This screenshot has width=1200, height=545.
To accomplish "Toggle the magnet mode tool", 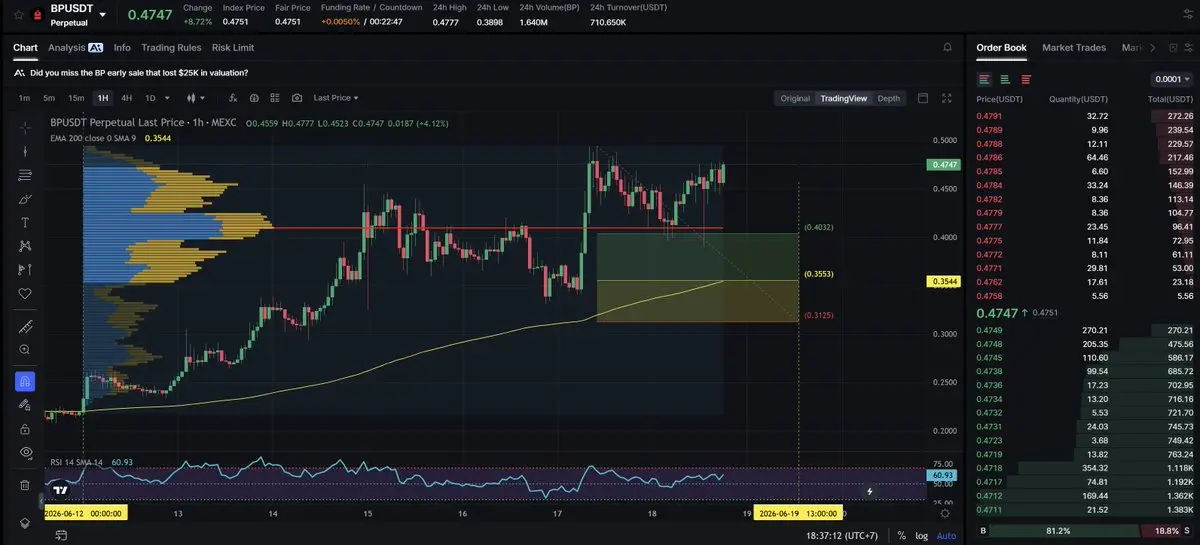I will pyautogui.click(x=25, y=381).
